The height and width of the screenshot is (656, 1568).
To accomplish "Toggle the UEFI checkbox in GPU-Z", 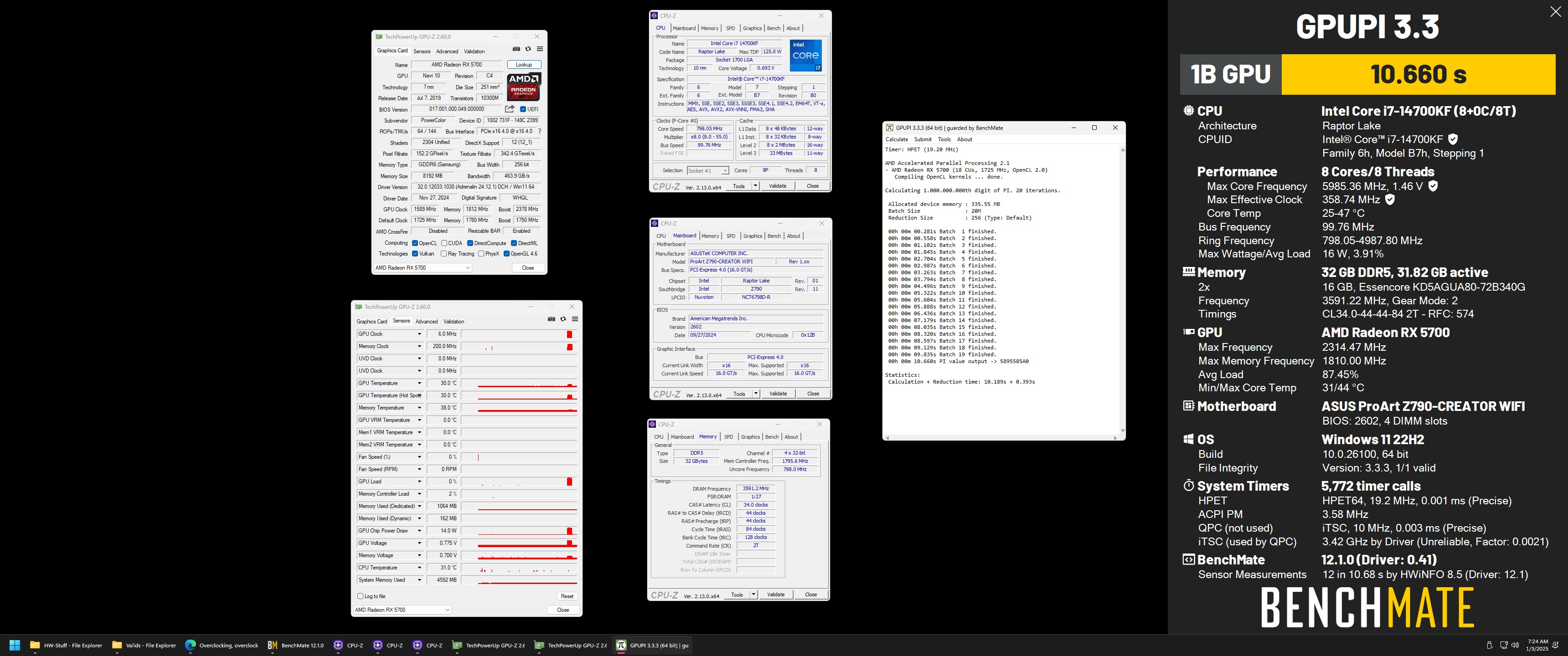I will (523, 109).
